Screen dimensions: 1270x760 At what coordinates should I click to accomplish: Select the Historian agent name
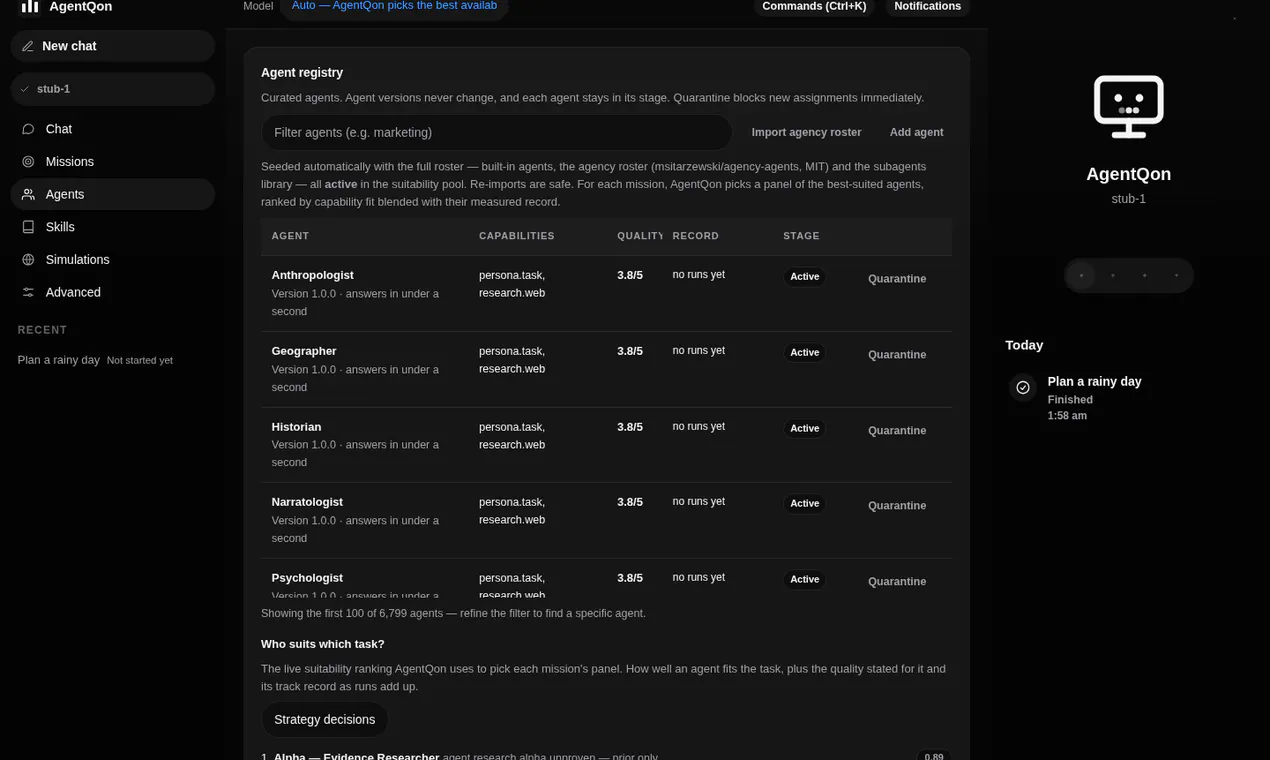coord(296,427)
